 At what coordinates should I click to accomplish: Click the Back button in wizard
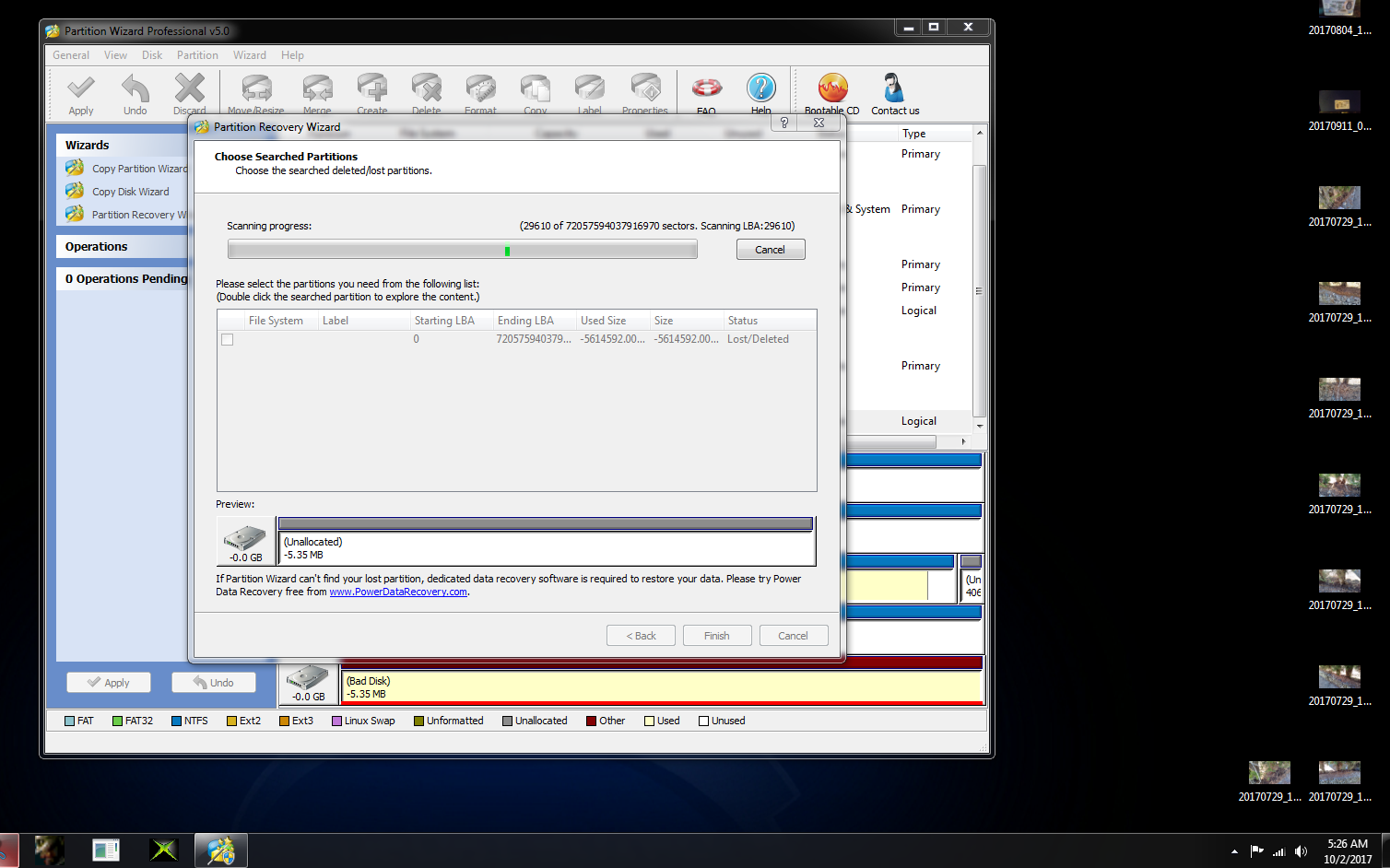641,636
